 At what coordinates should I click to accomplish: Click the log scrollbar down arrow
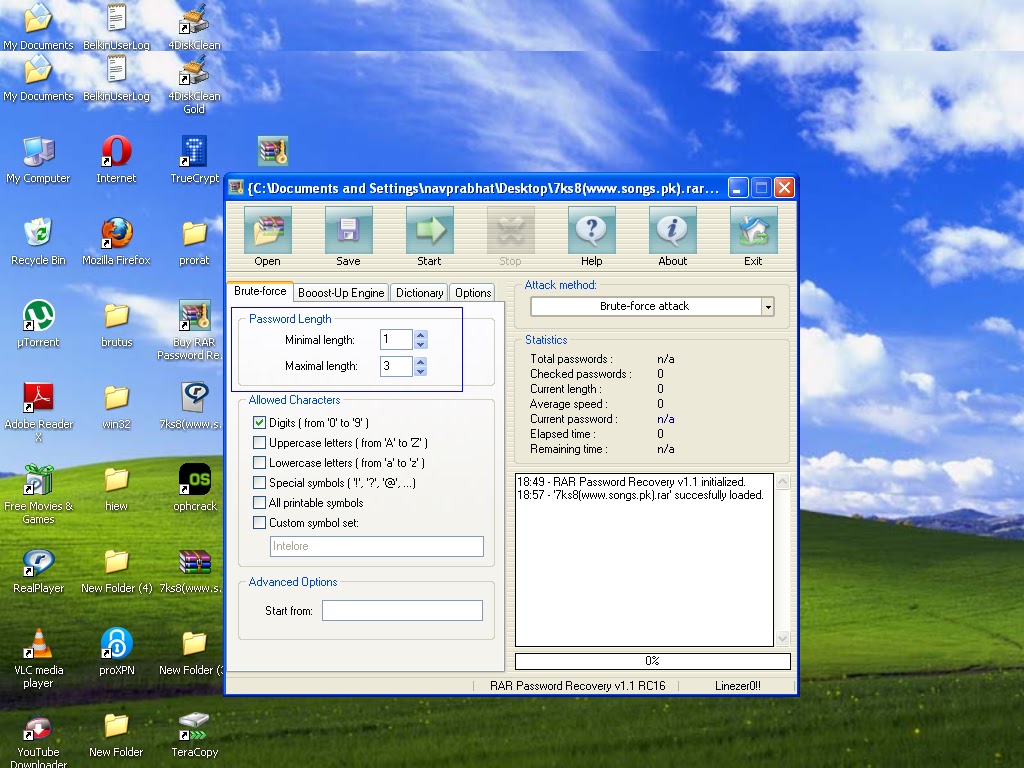pyautogui.click(x=782, y=638)
